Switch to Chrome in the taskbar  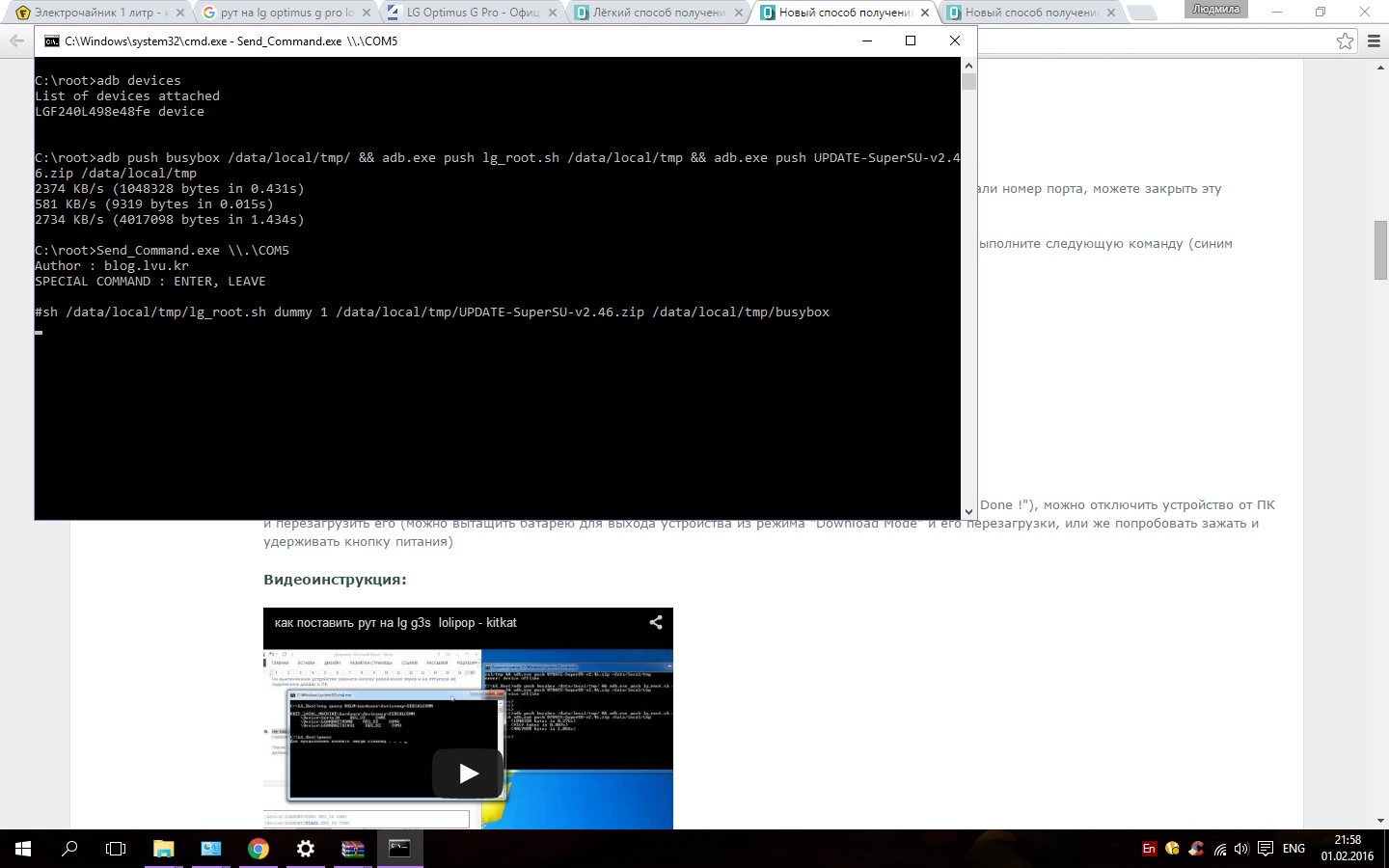(258, 849)
